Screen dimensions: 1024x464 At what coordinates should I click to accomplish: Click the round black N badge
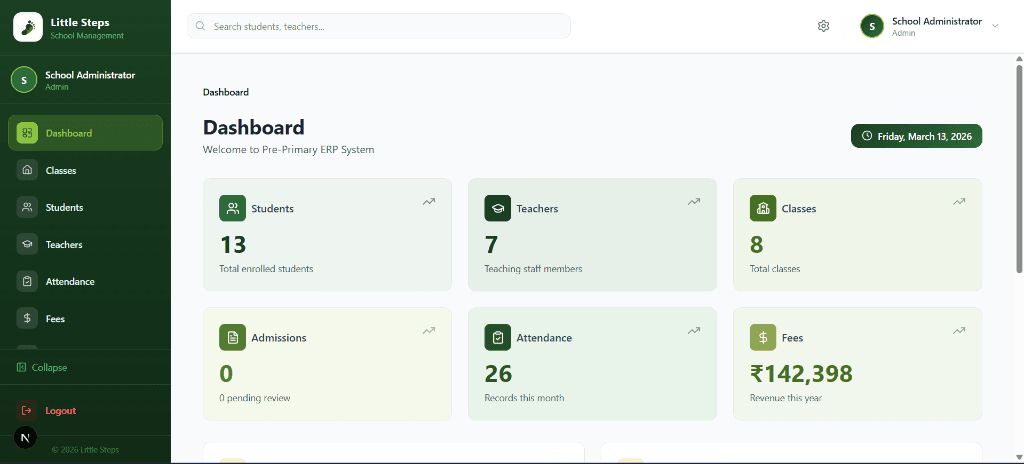pos(25,438)
